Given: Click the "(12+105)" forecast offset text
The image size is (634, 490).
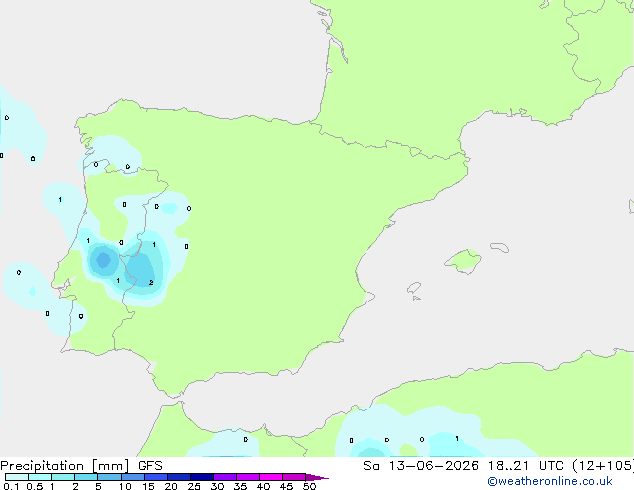Looking at the screenshot, I should click(x=603, y=466).
